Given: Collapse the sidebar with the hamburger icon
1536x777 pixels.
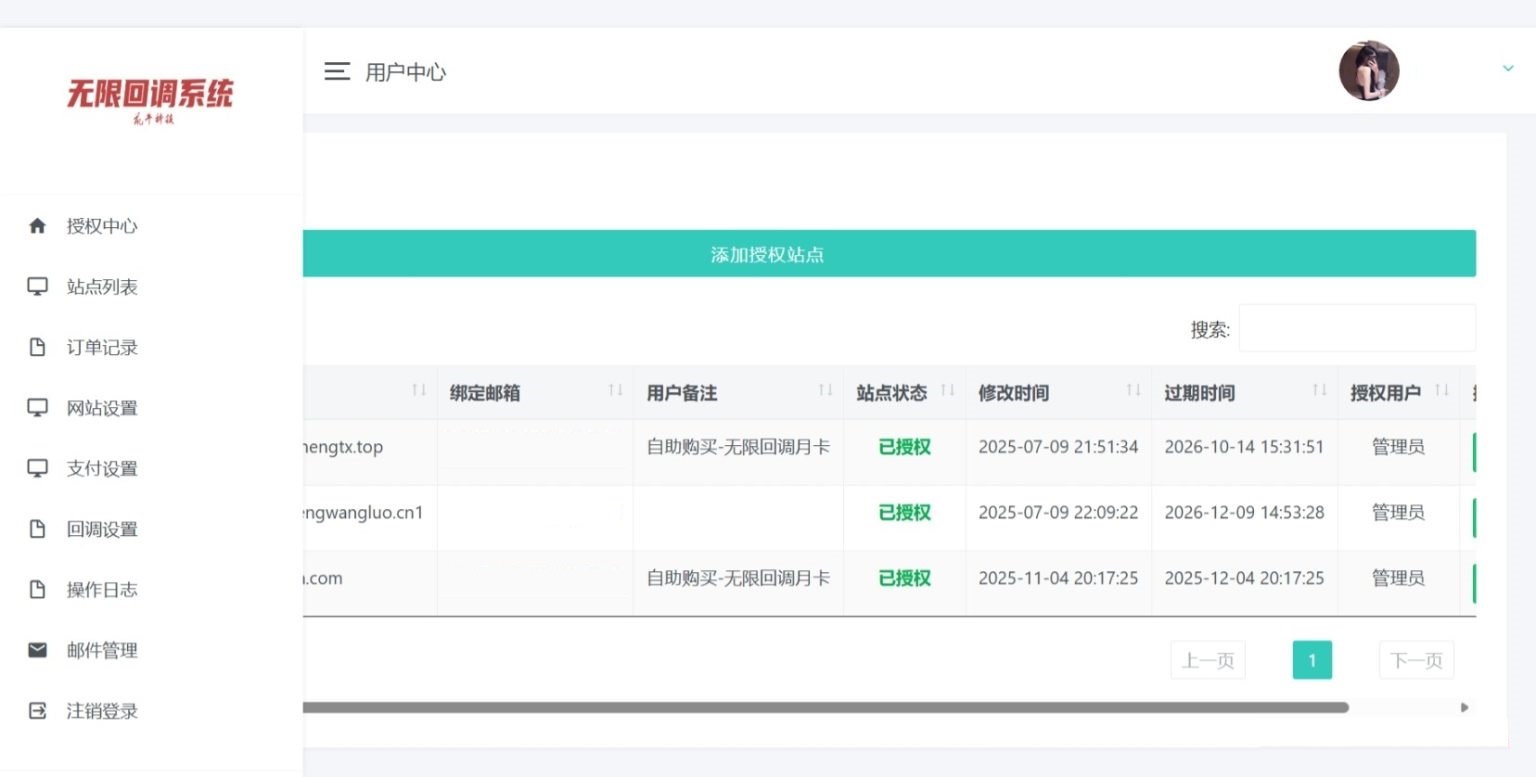Looking at the screenshot, I should 336,71.
